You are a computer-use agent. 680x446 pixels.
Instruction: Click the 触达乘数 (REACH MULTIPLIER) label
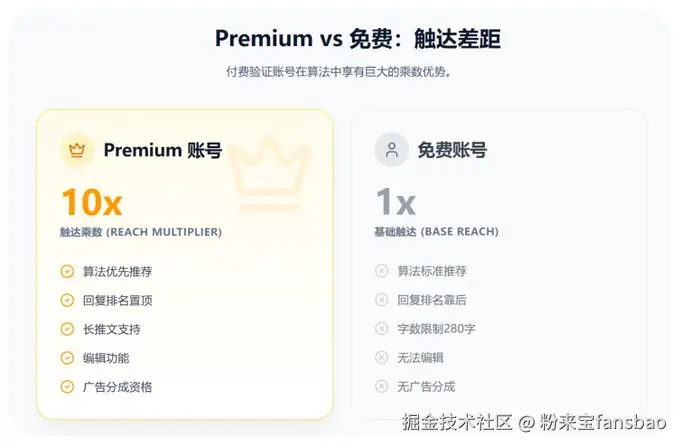[141, 232]
